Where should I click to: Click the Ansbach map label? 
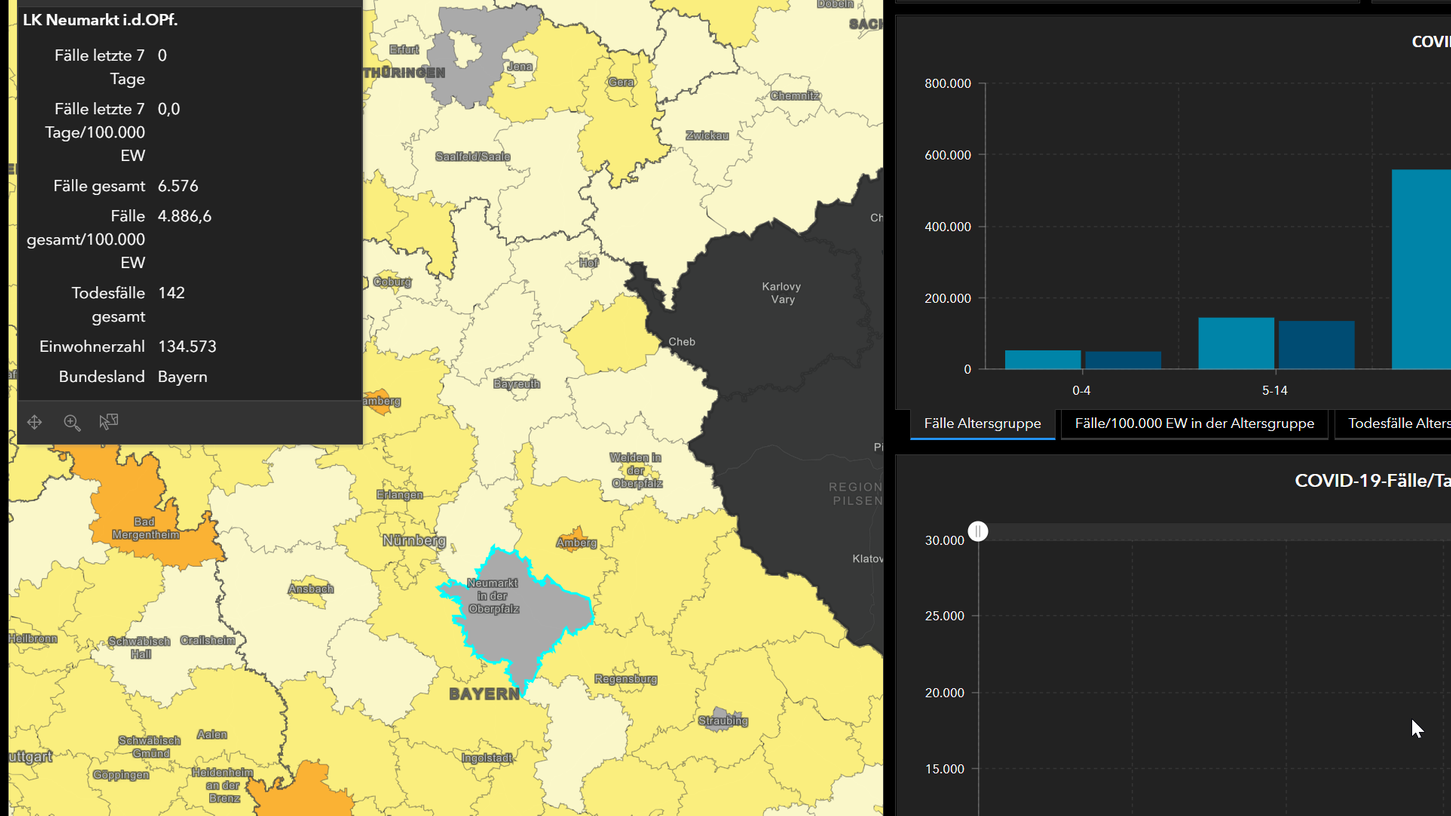(311, 589)
